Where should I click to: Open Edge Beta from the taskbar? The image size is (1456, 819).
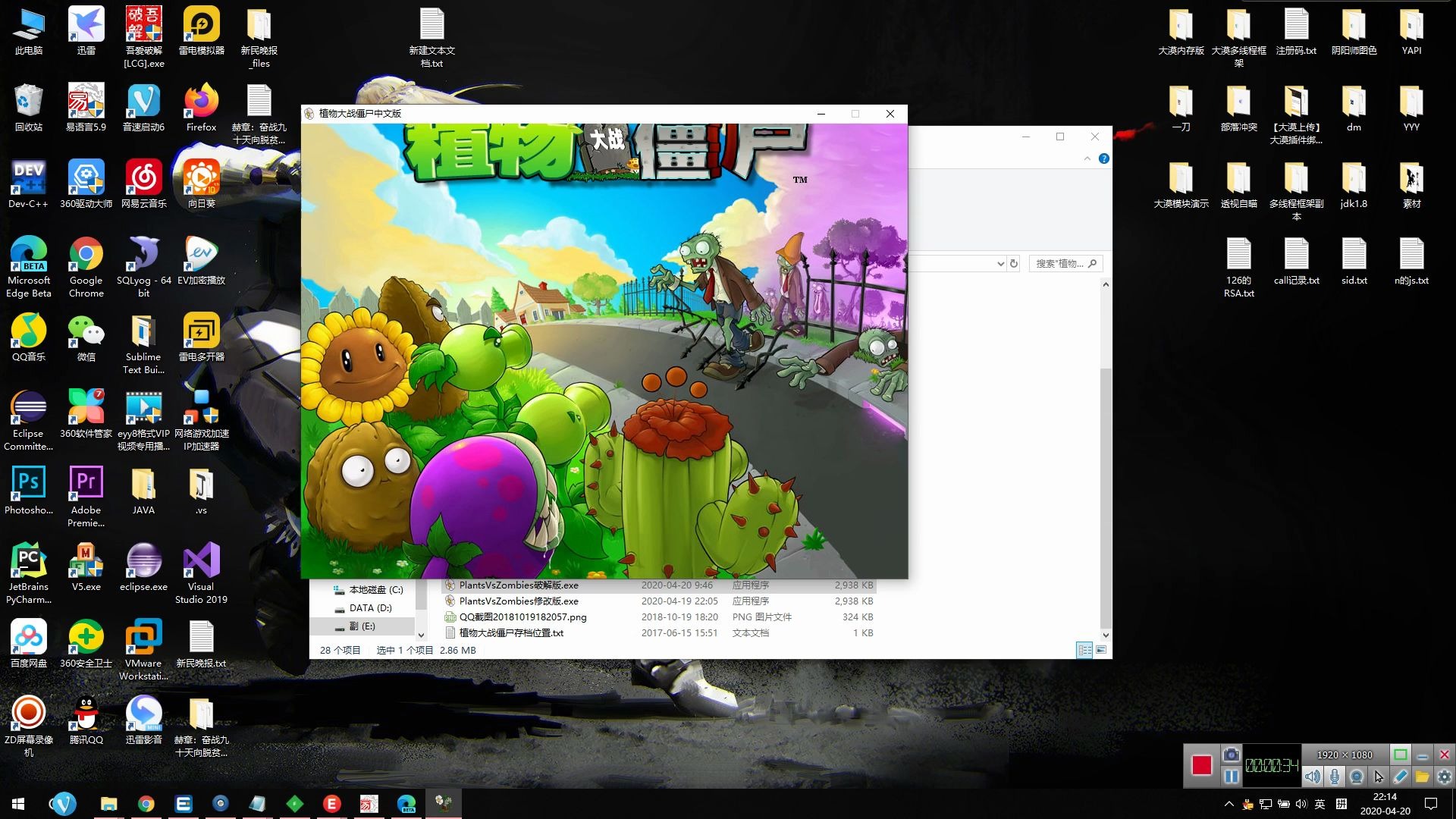click(406, 804)
